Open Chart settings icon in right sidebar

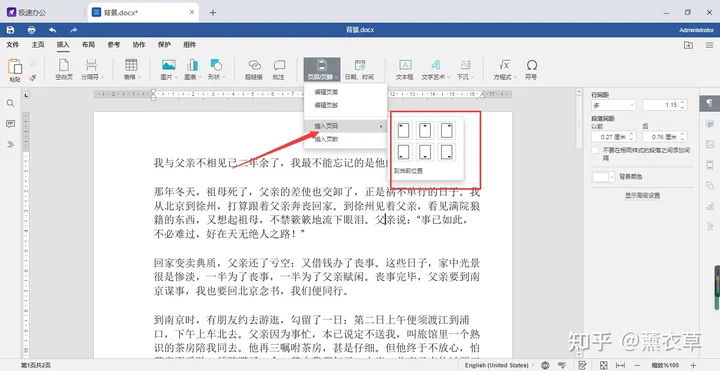(x=710, y=206)
